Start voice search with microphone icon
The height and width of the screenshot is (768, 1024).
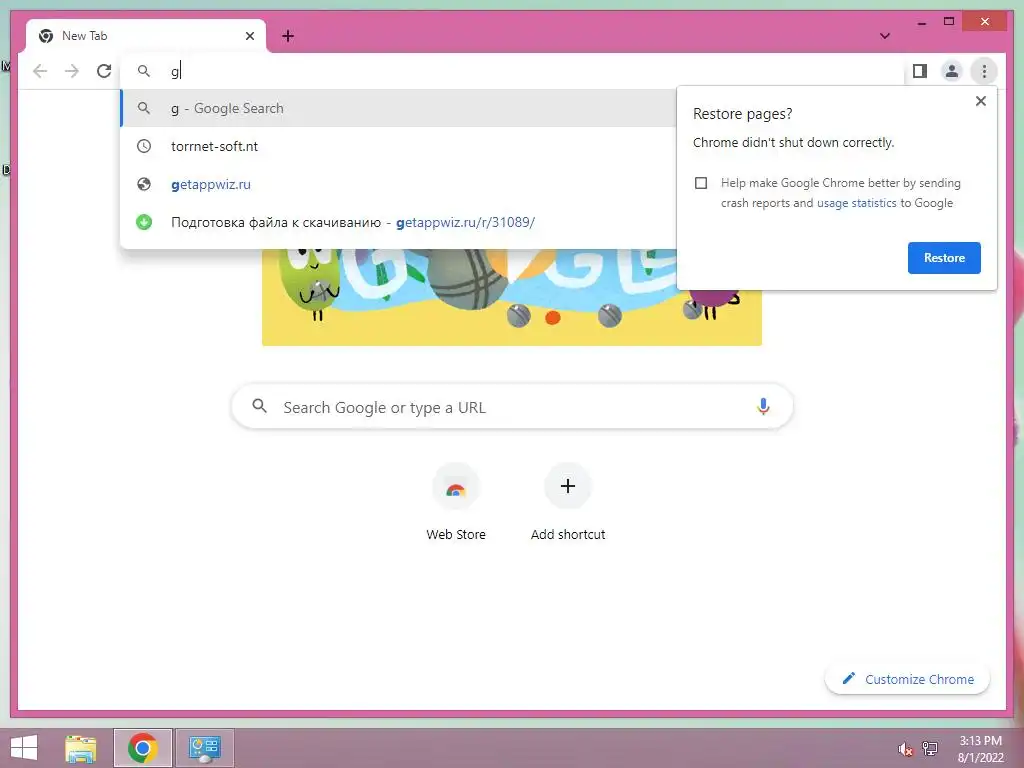[x=763, y=407]
